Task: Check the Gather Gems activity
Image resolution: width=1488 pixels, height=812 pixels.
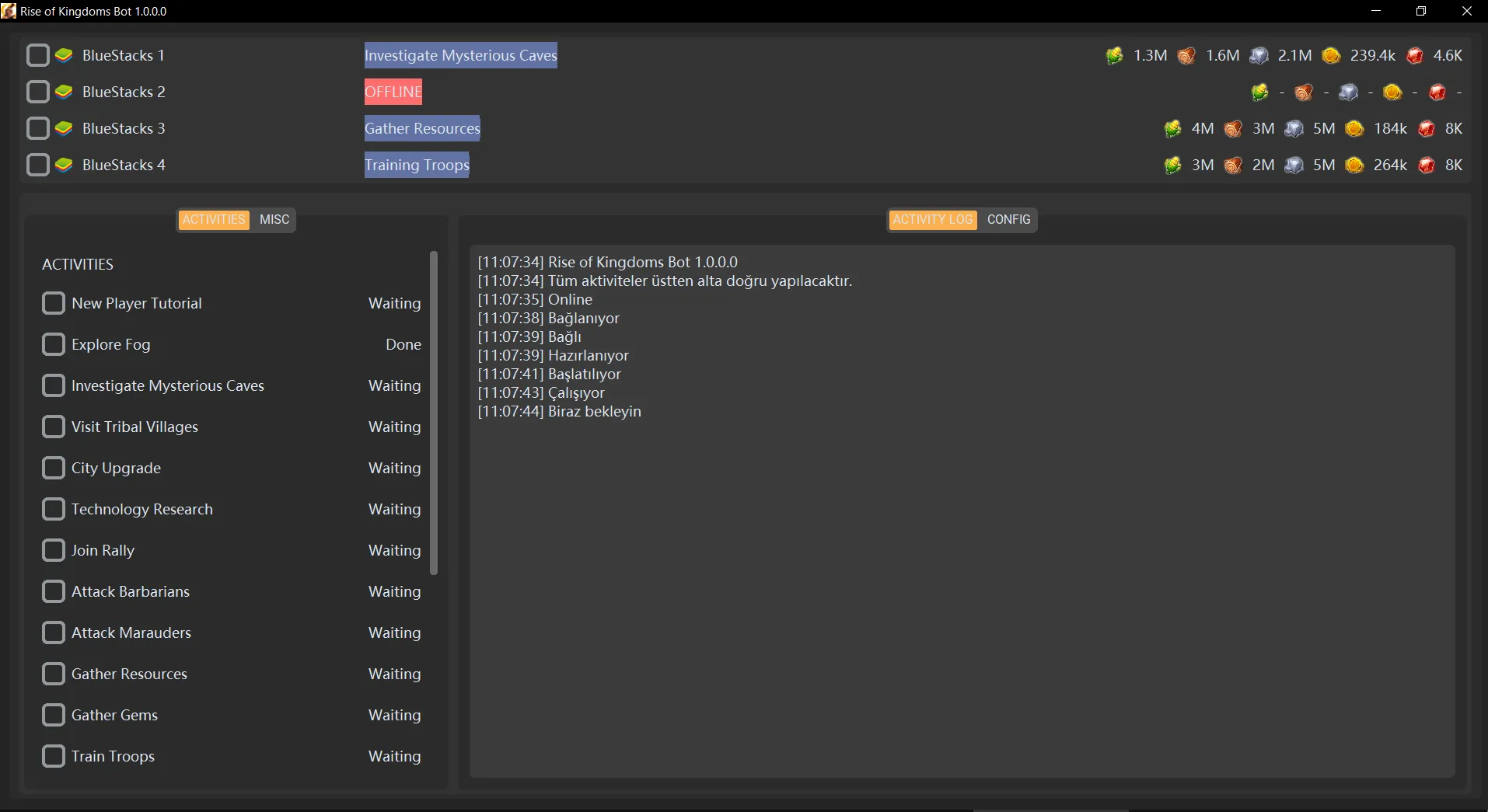Action: [54, 715]
